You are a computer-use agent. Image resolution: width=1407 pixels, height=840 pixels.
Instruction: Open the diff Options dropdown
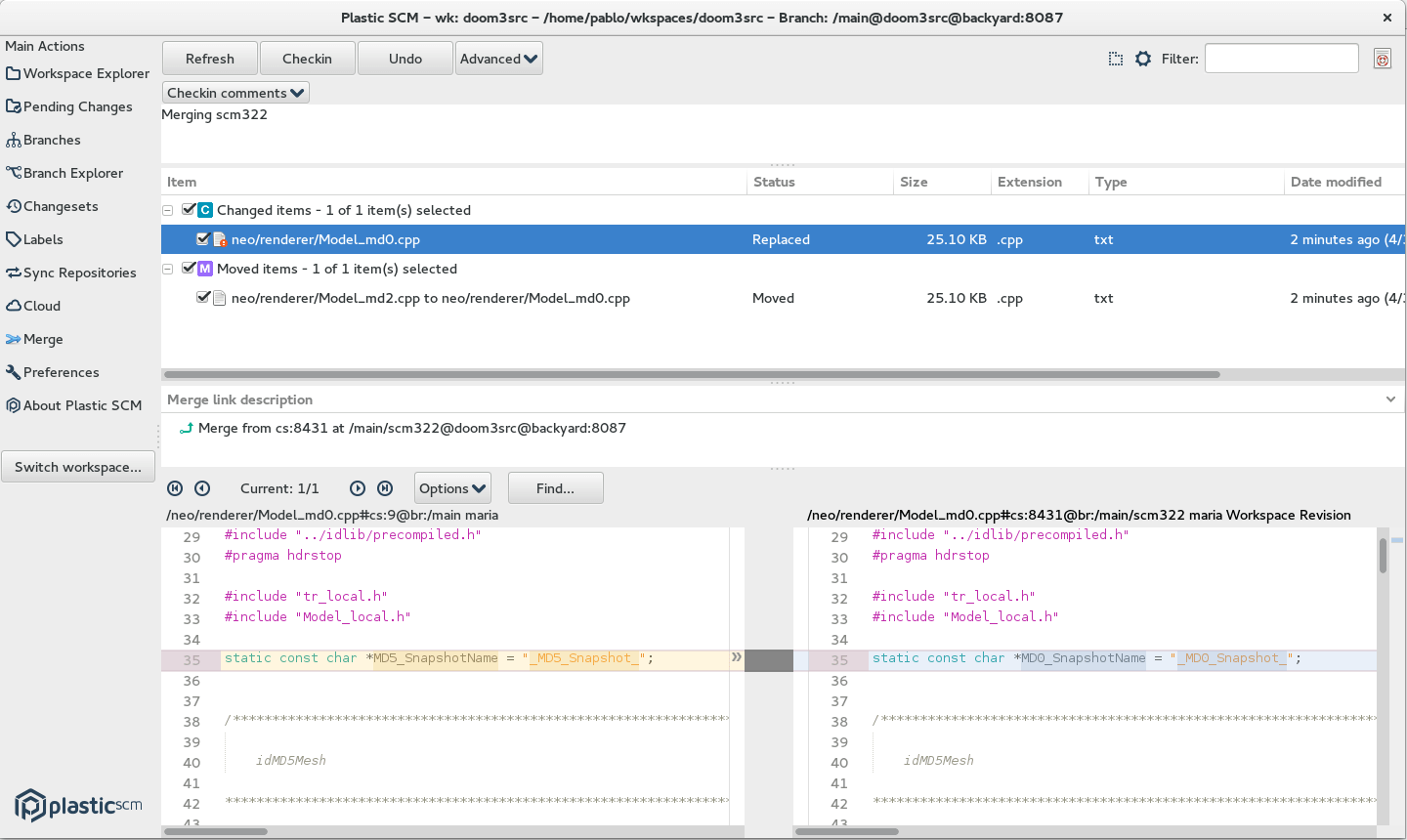pyautogui.click(x=452, y=488)
